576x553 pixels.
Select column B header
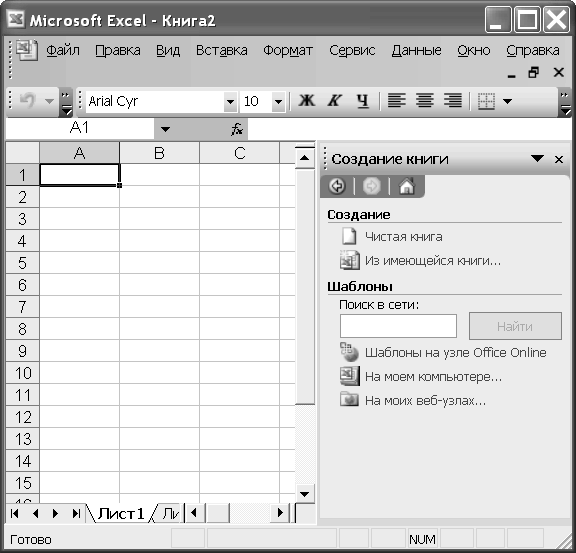159,153
